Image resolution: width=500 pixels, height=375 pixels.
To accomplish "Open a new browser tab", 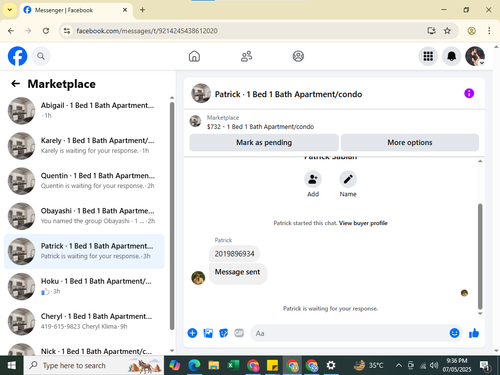I will click(x=142, y=10).
